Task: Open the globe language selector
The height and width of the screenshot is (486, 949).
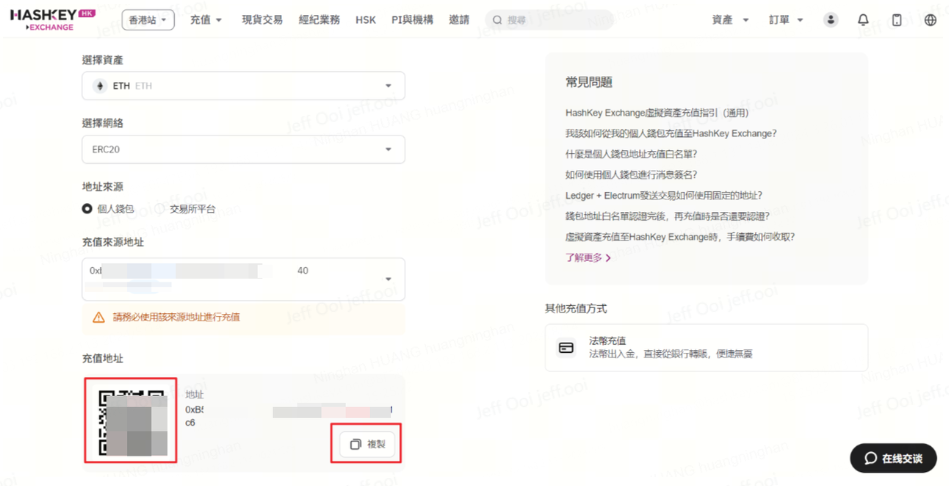Action: (x=930, y=20)
